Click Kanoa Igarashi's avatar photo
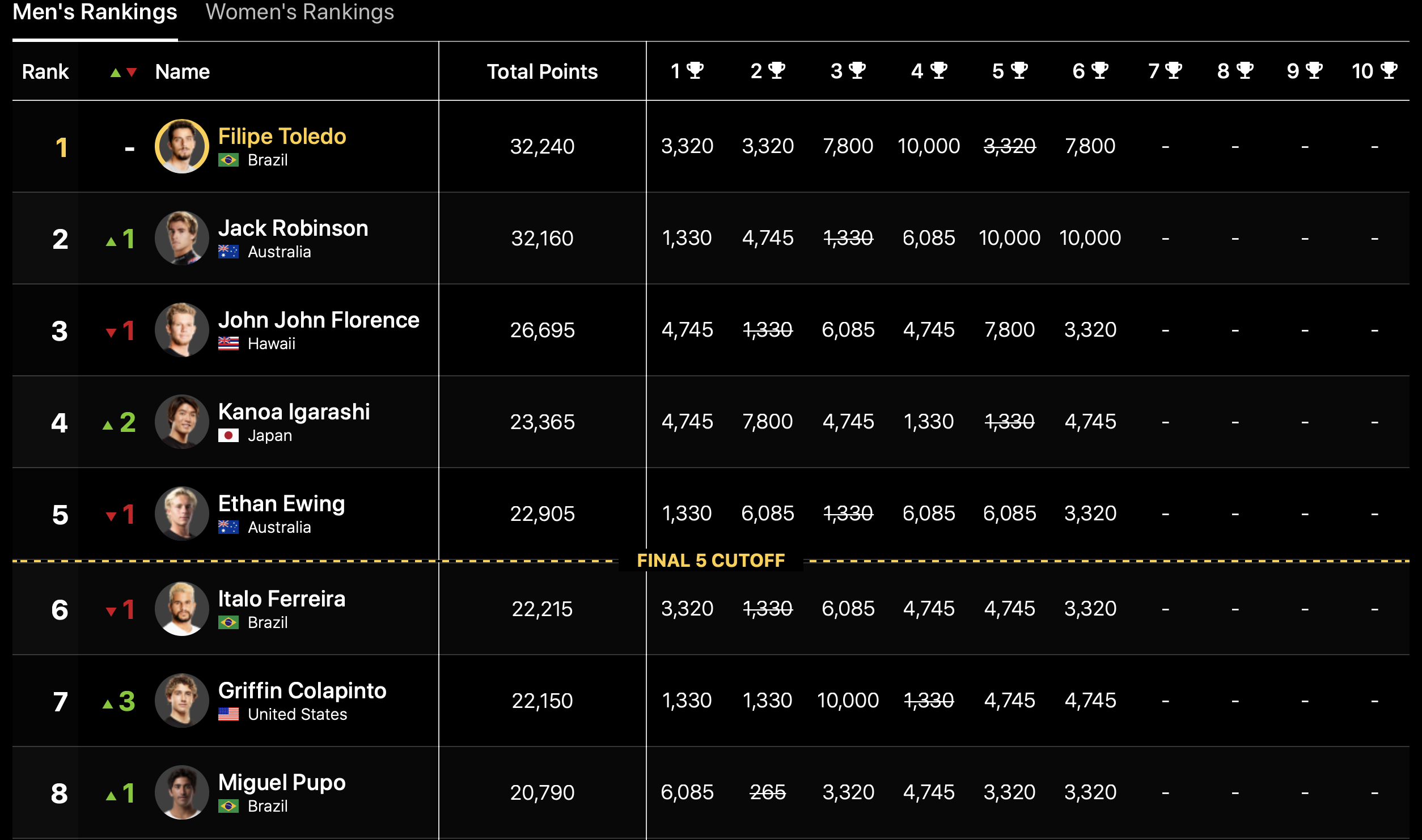Image resolution: width=1422 pixels, height=840 pixels. (182, 422)
